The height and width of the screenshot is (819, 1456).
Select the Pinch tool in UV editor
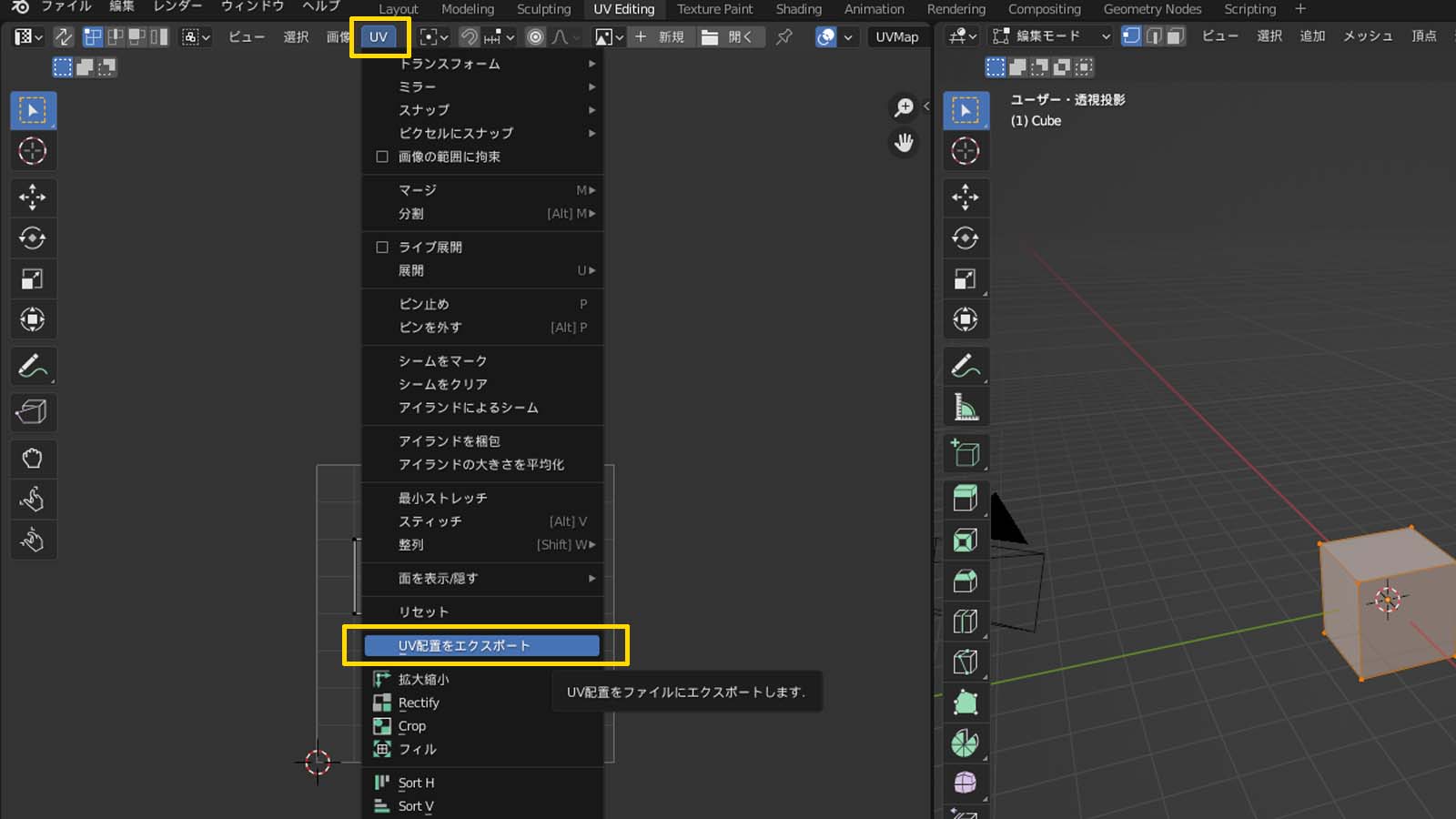point(33,541)
